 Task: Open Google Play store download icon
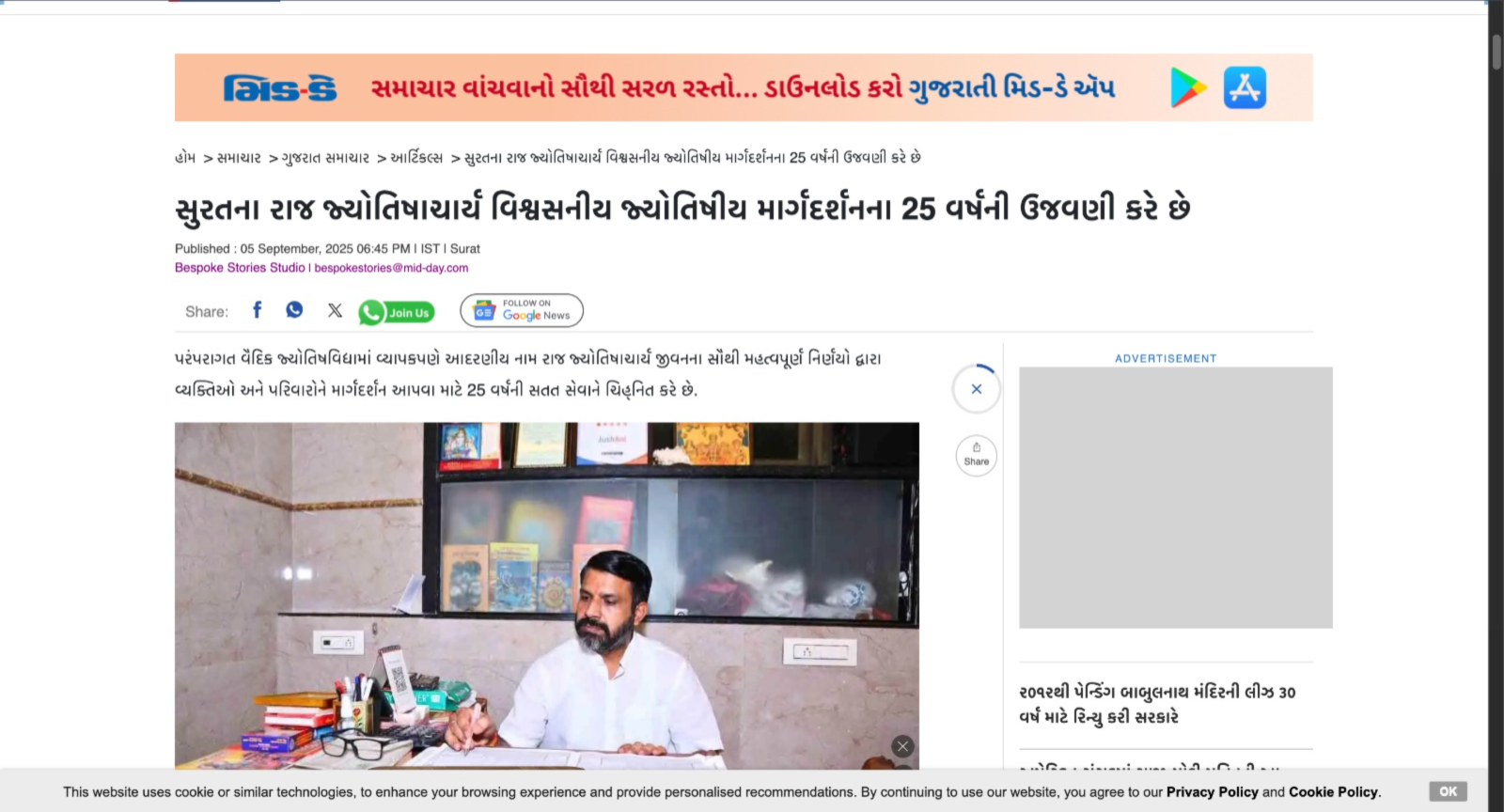click(x=1188, y=87)
